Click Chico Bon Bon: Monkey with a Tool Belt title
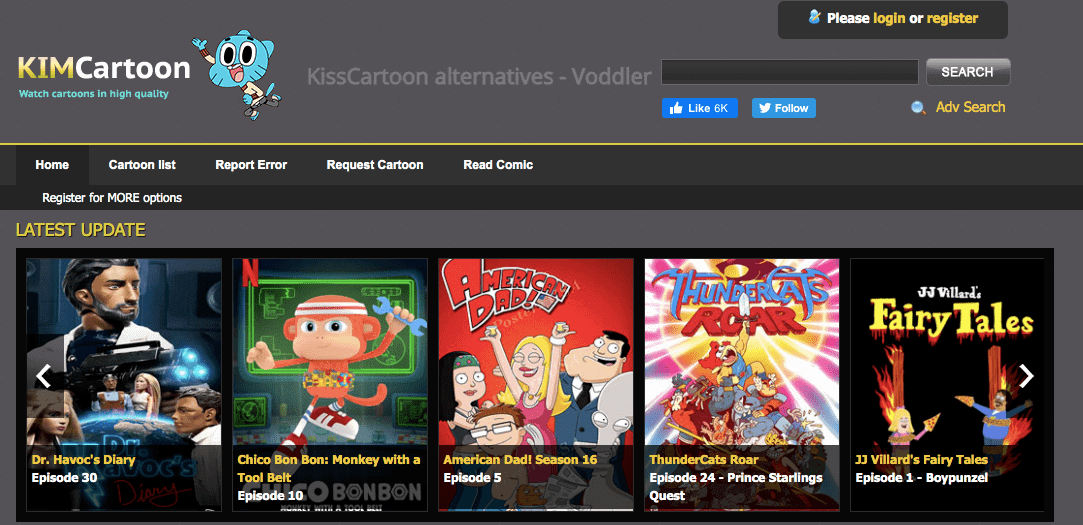 (x=329, y=468)
